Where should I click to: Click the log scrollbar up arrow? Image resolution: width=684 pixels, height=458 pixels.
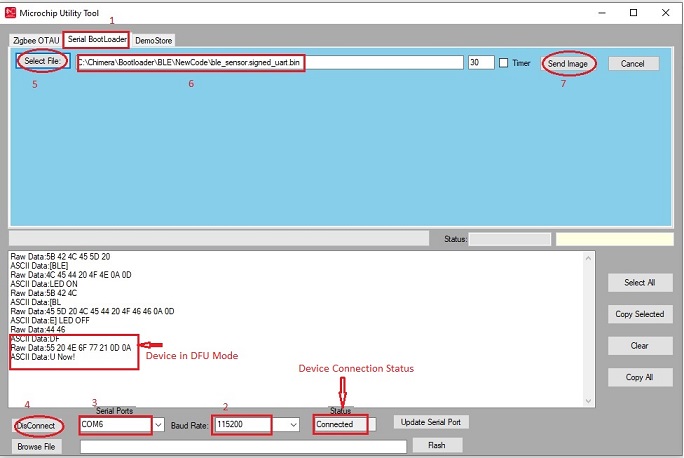click(588, 258)
